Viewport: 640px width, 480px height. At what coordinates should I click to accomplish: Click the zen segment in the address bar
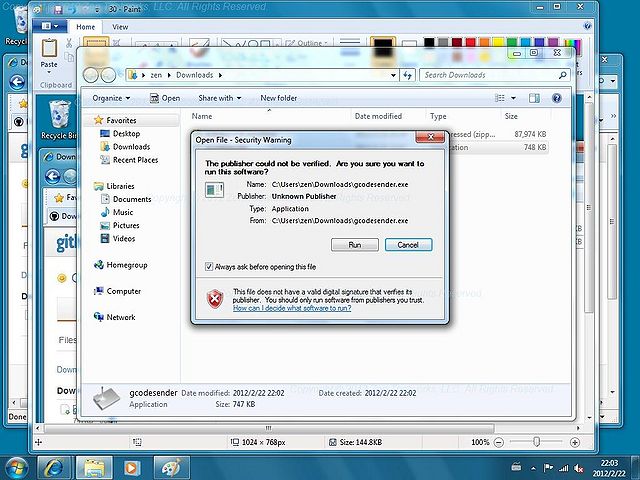tap(156, 75)
